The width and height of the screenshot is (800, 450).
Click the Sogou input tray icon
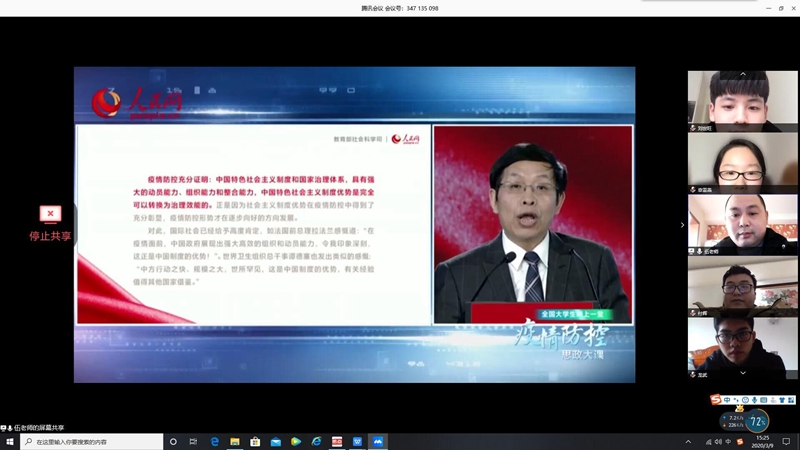click(x=740, y=442)
